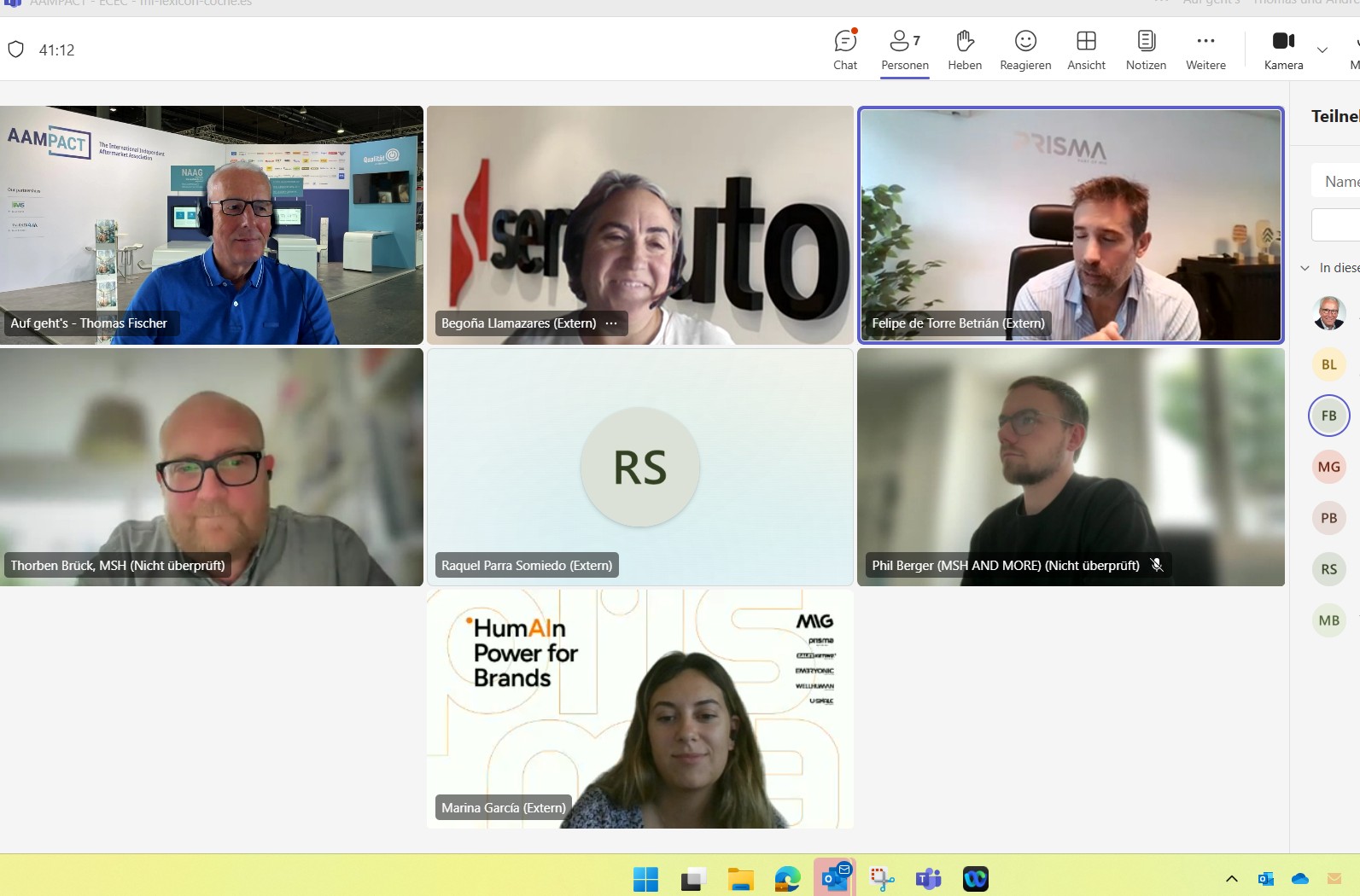Open the Weitere more options menu
This screenshot has height=896, width=1360.
point(1205,50)
